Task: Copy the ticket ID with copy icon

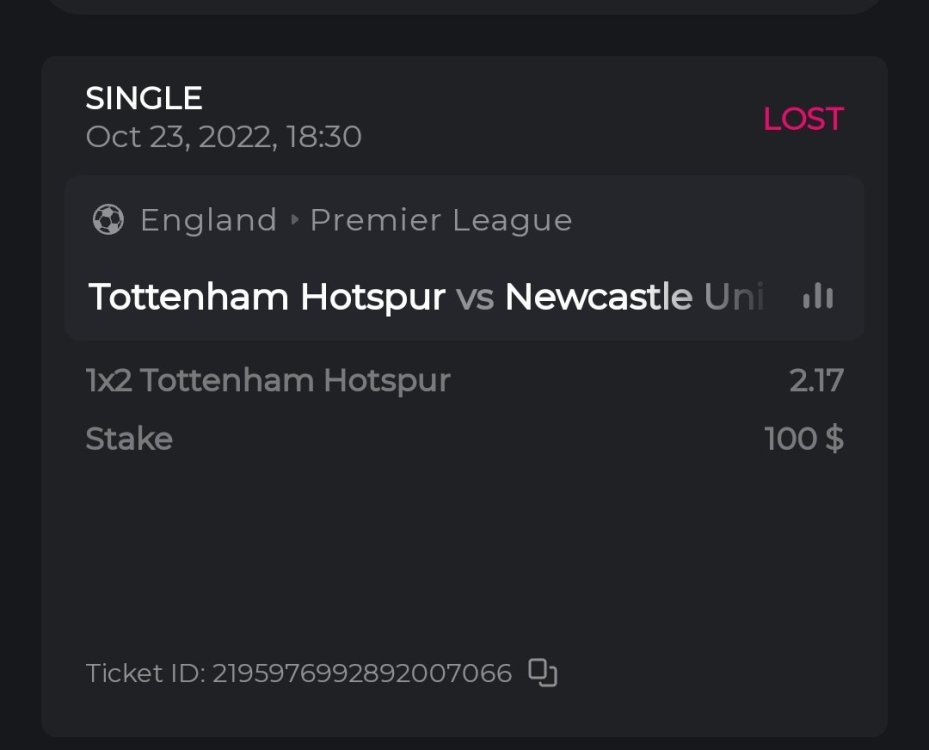Action: click(x=542, y=673)
